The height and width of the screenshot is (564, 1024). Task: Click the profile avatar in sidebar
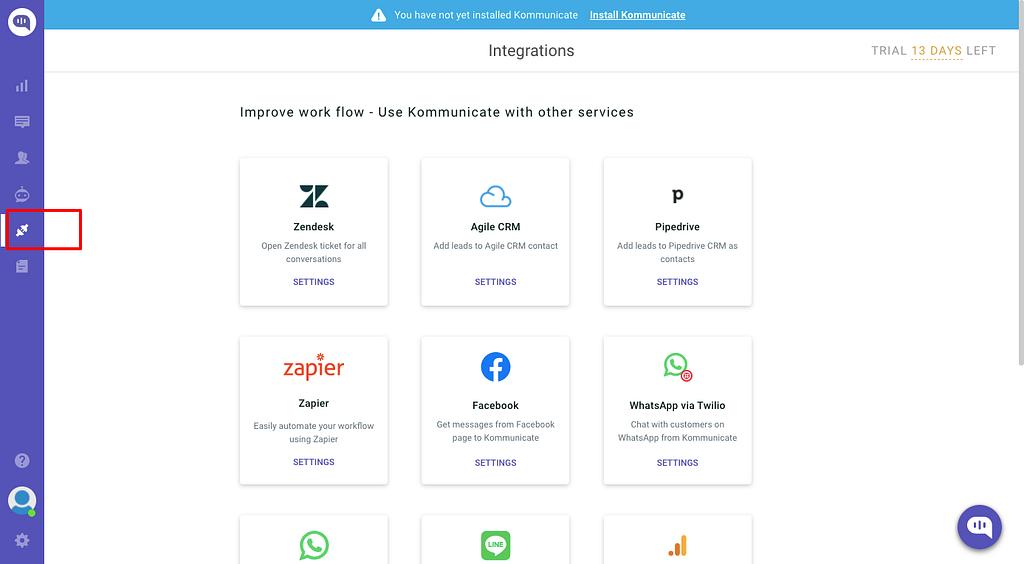tap(22, 501)
